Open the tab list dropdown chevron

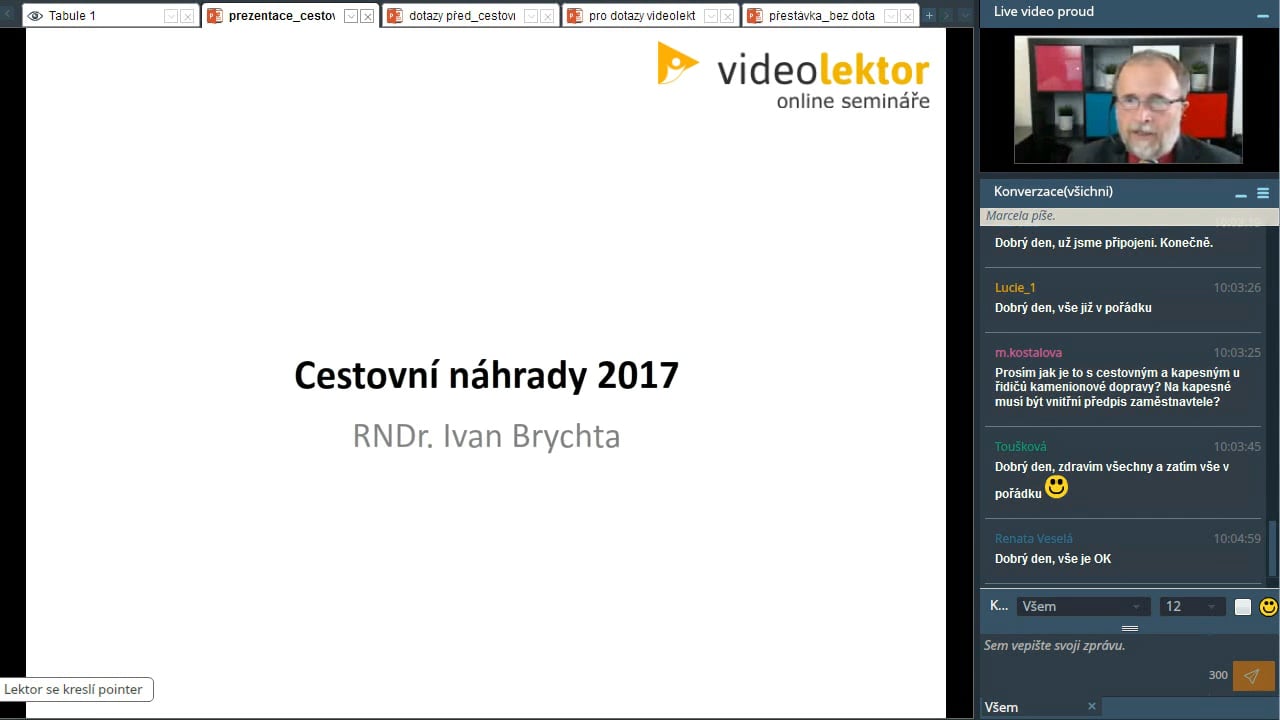(x=964, y=15)
